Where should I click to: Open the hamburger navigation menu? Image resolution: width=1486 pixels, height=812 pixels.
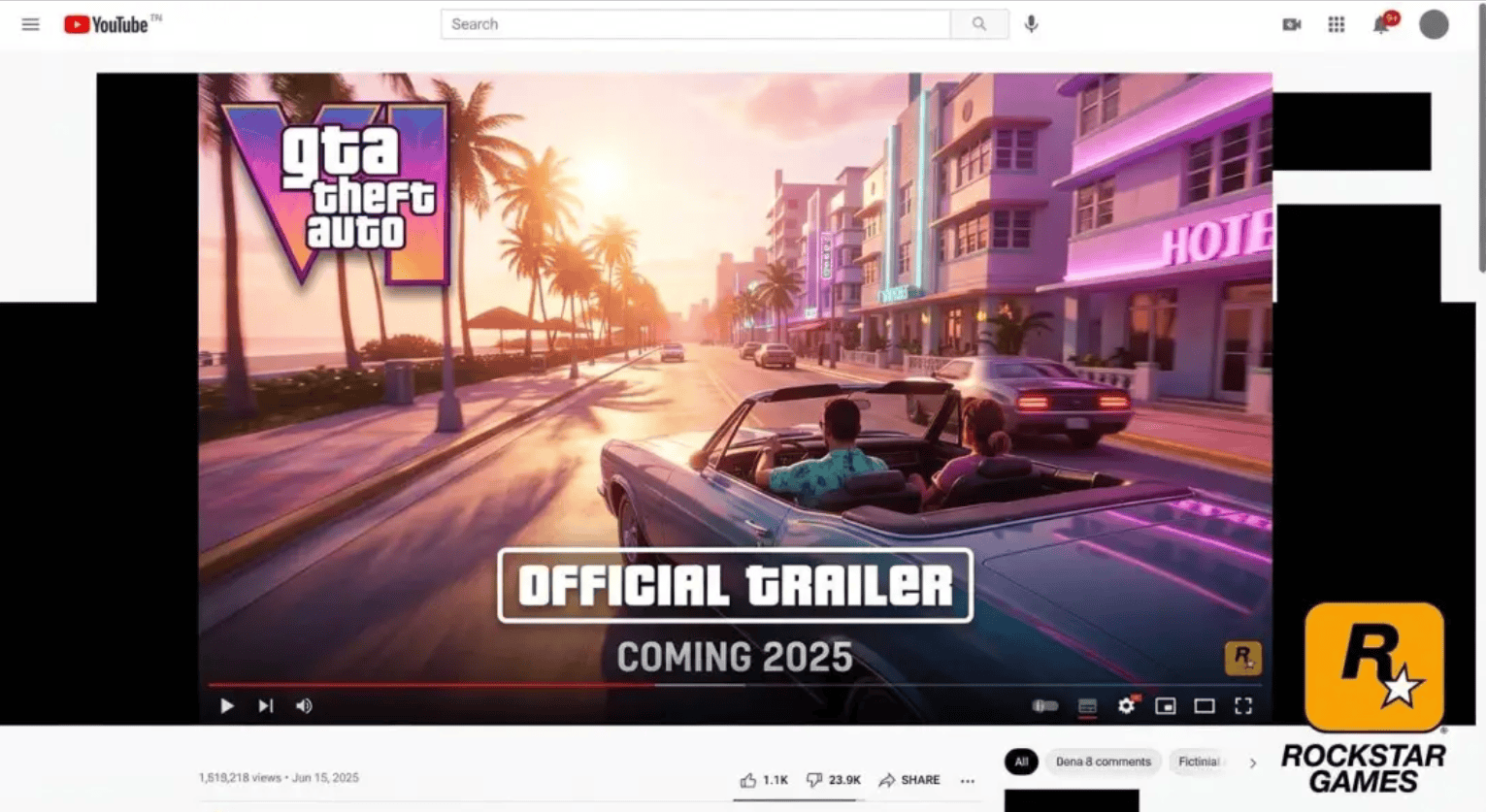(30, 24)
